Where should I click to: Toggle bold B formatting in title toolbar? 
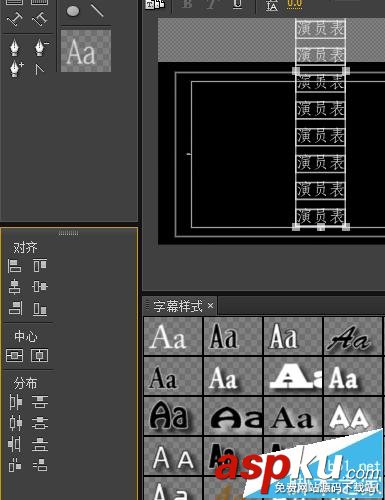coord(187,4)
